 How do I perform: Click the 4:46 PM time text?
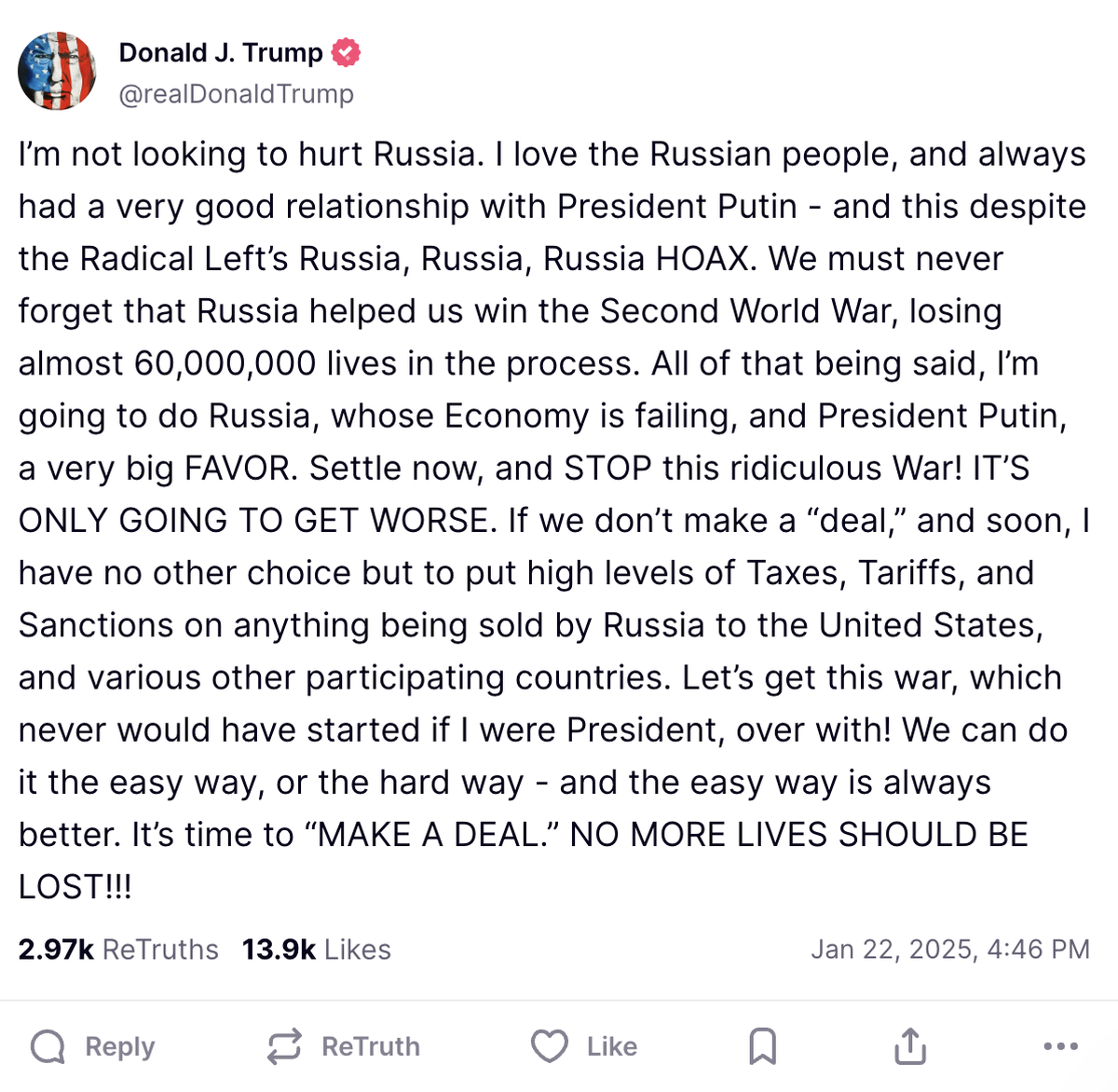(1038, 949)
